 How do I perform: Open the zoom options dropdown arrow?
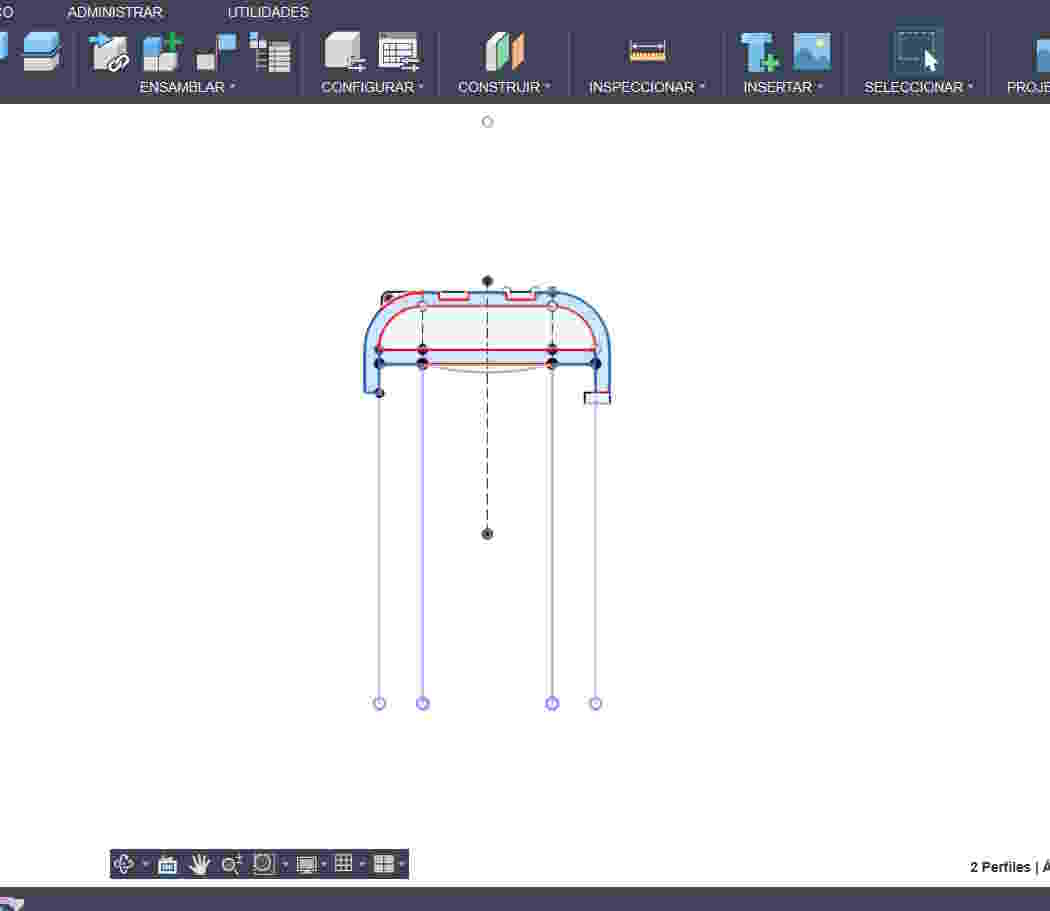(x=285, y=865)
